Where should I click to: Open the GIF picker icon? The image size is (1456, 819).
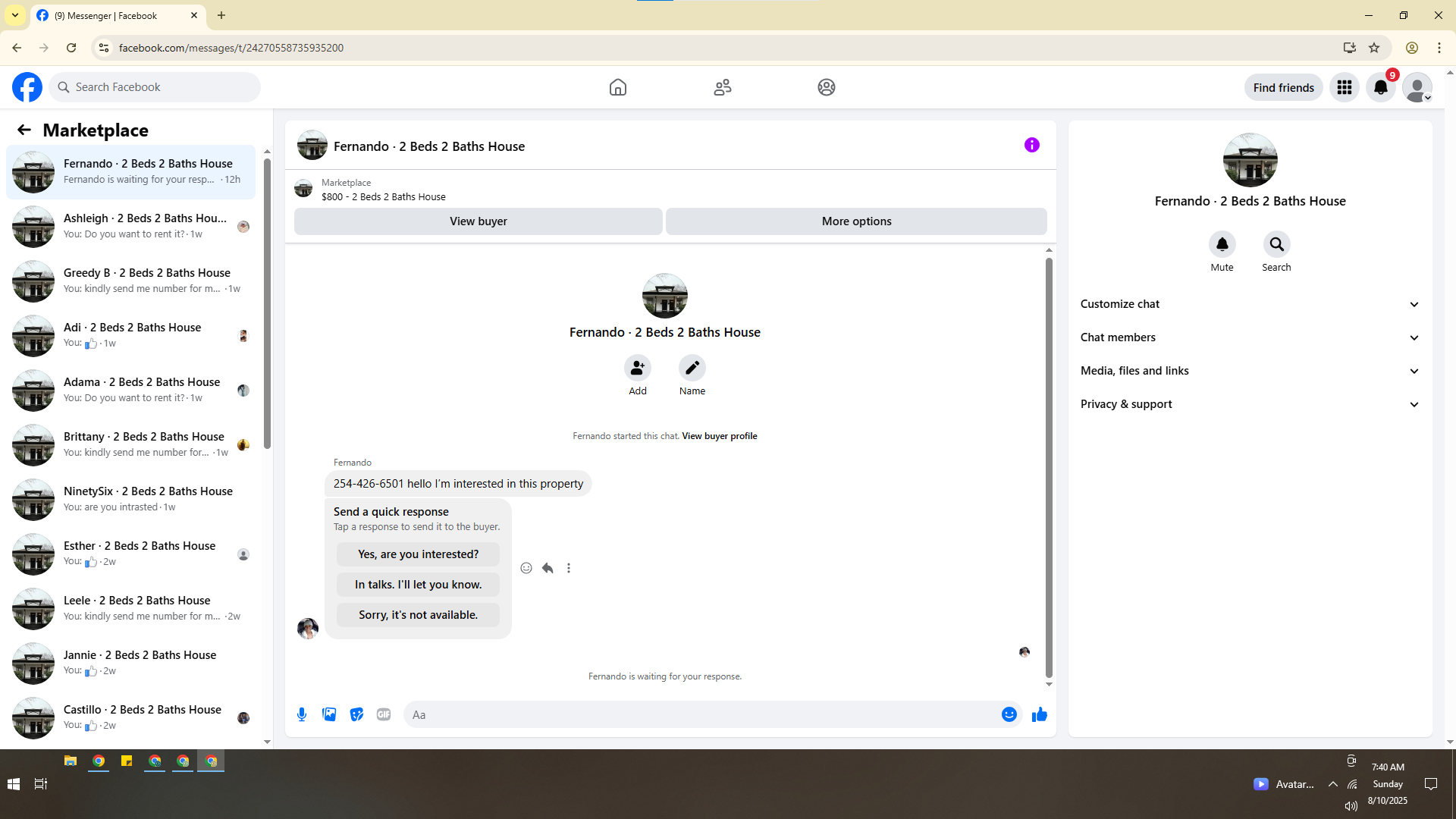click(x=384, y=714)
